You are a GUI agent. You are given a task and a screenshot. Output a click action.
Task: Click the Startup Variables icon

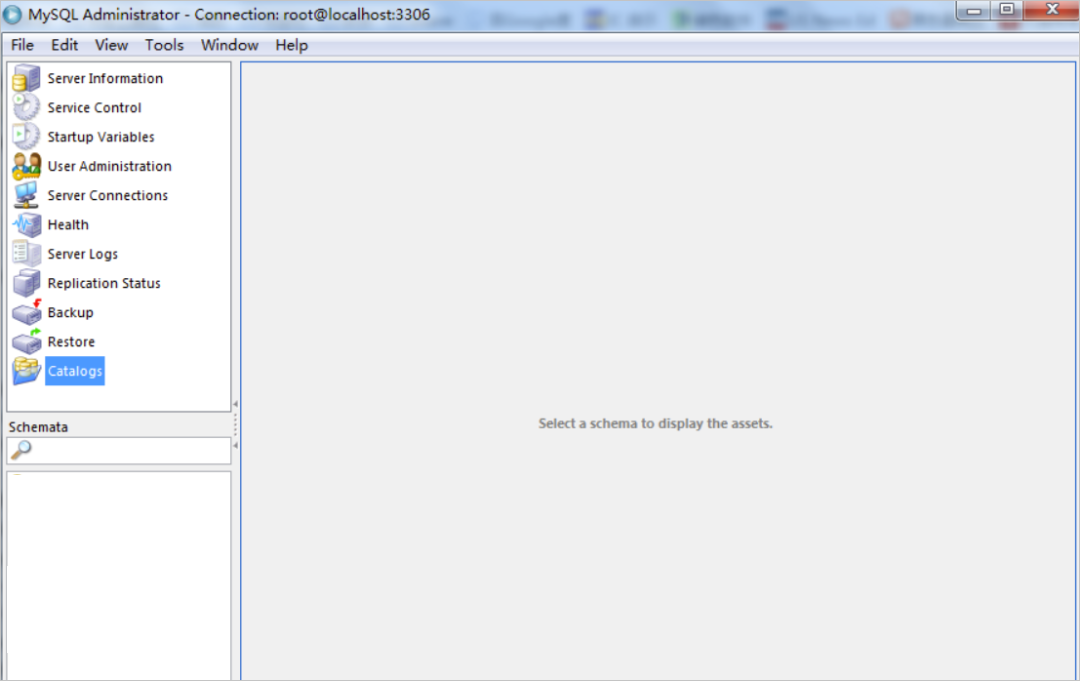[26, 136]
